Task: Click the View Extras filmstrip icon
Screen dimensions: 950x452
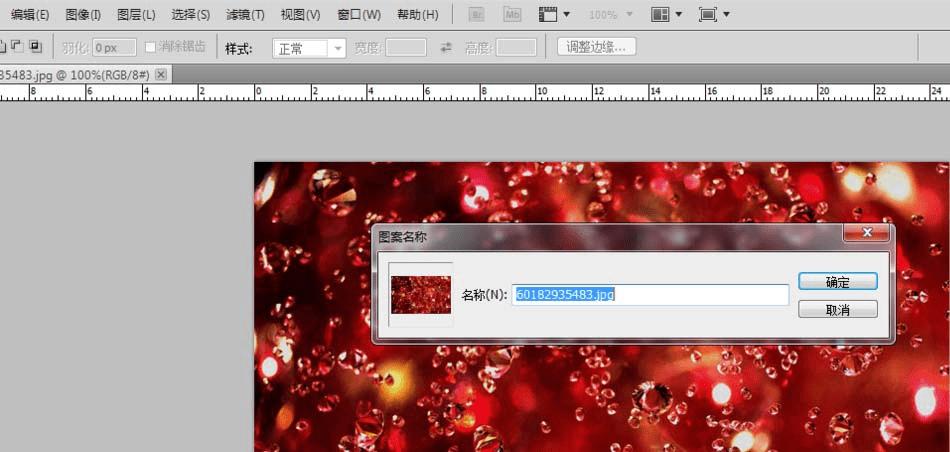Action: (548, 15)
